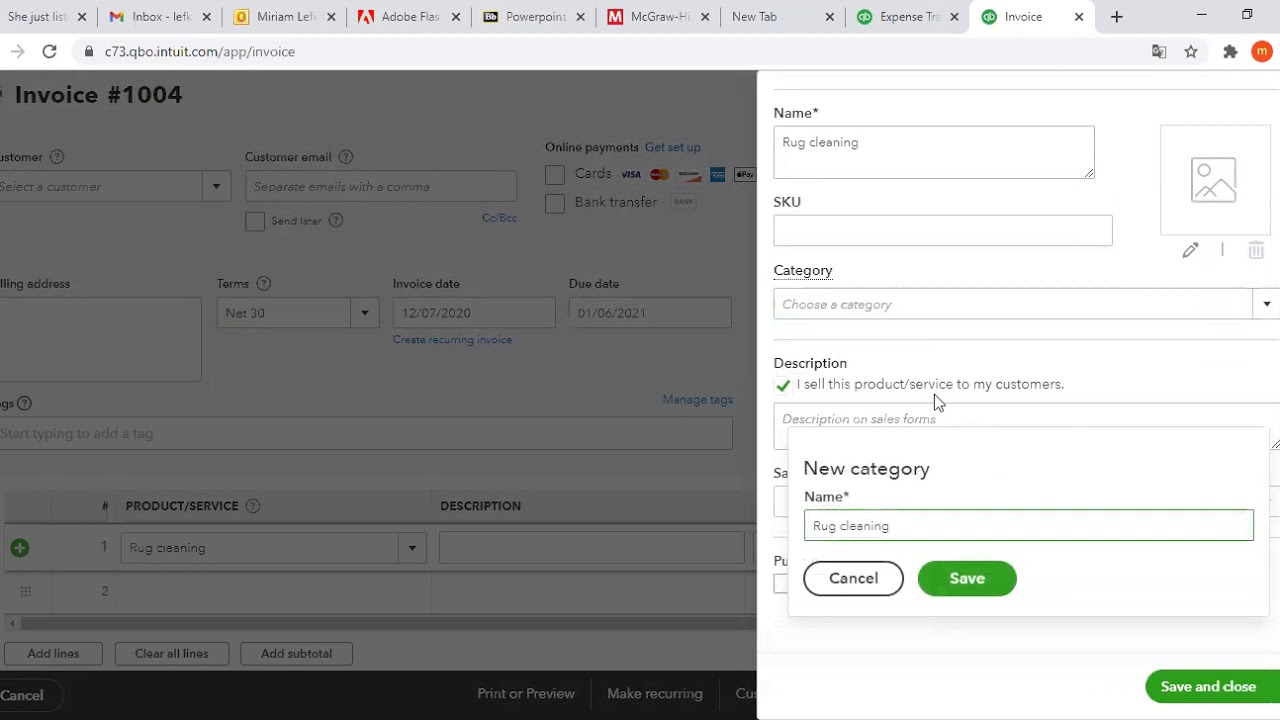Click the trash delete image icon
Viewport: 1280px width, 720px height.
click(x=1256, y=250)
